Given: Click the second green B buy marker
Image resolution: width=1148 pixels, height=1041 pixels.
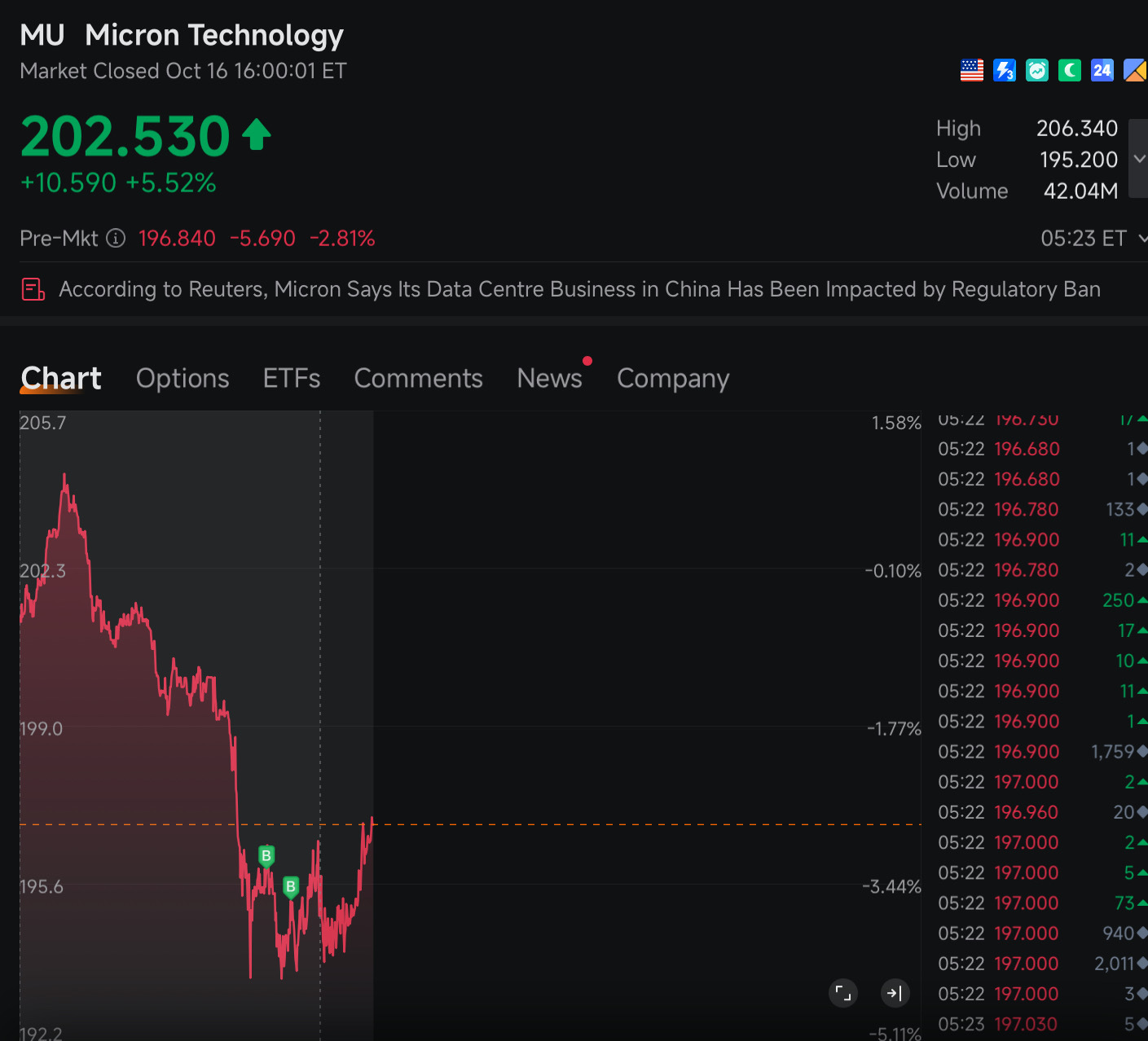Looking at the screenshot, I should 291,887.
